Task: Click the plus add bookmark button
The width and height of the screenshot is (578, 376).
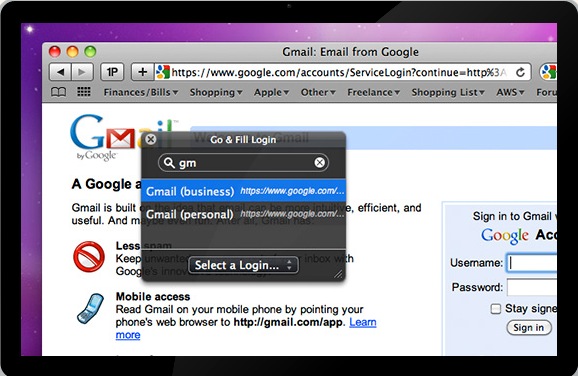Action: tap(143, 72)
